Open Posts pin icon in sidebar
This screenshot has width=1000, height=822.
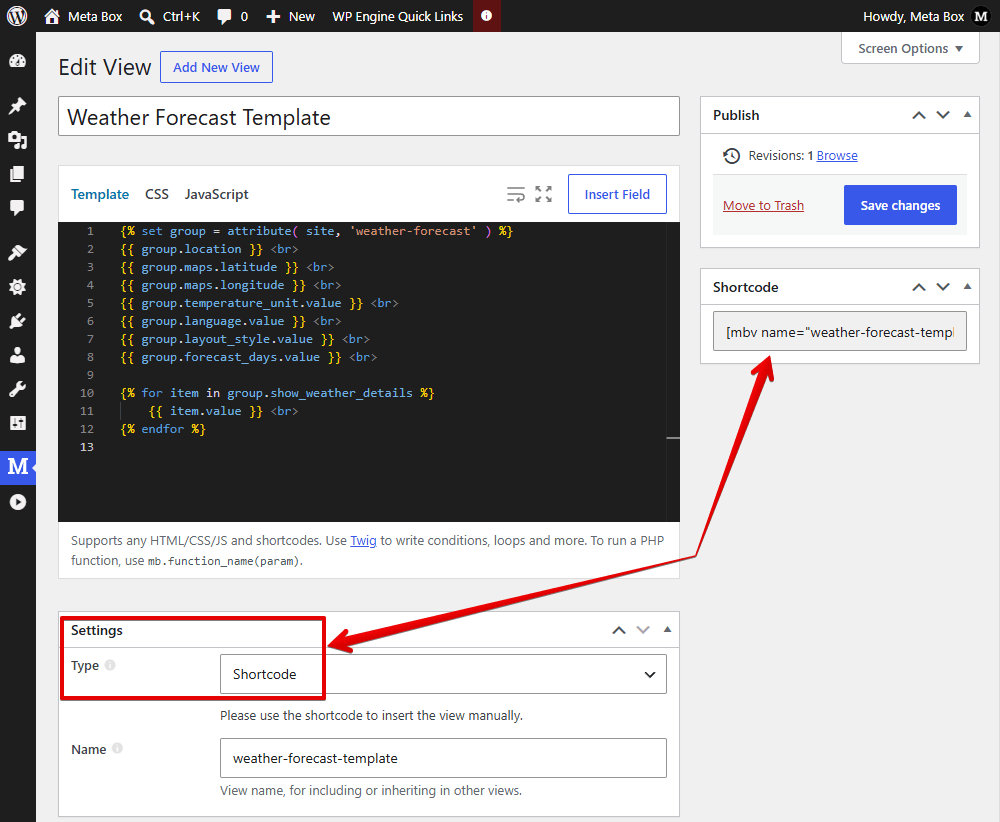pyautogui.click(x=17, y=105)
